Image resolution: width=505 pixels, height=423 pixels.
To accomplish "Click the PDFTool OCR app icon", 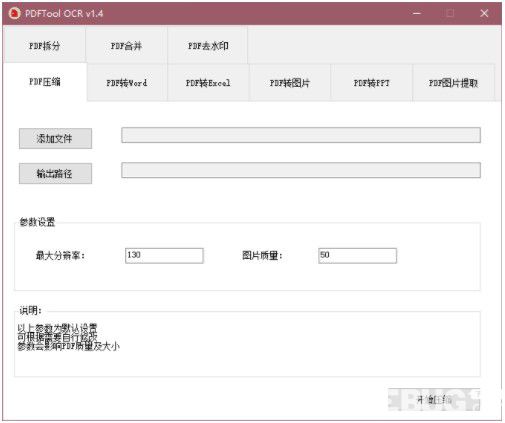I will [14, 13].
